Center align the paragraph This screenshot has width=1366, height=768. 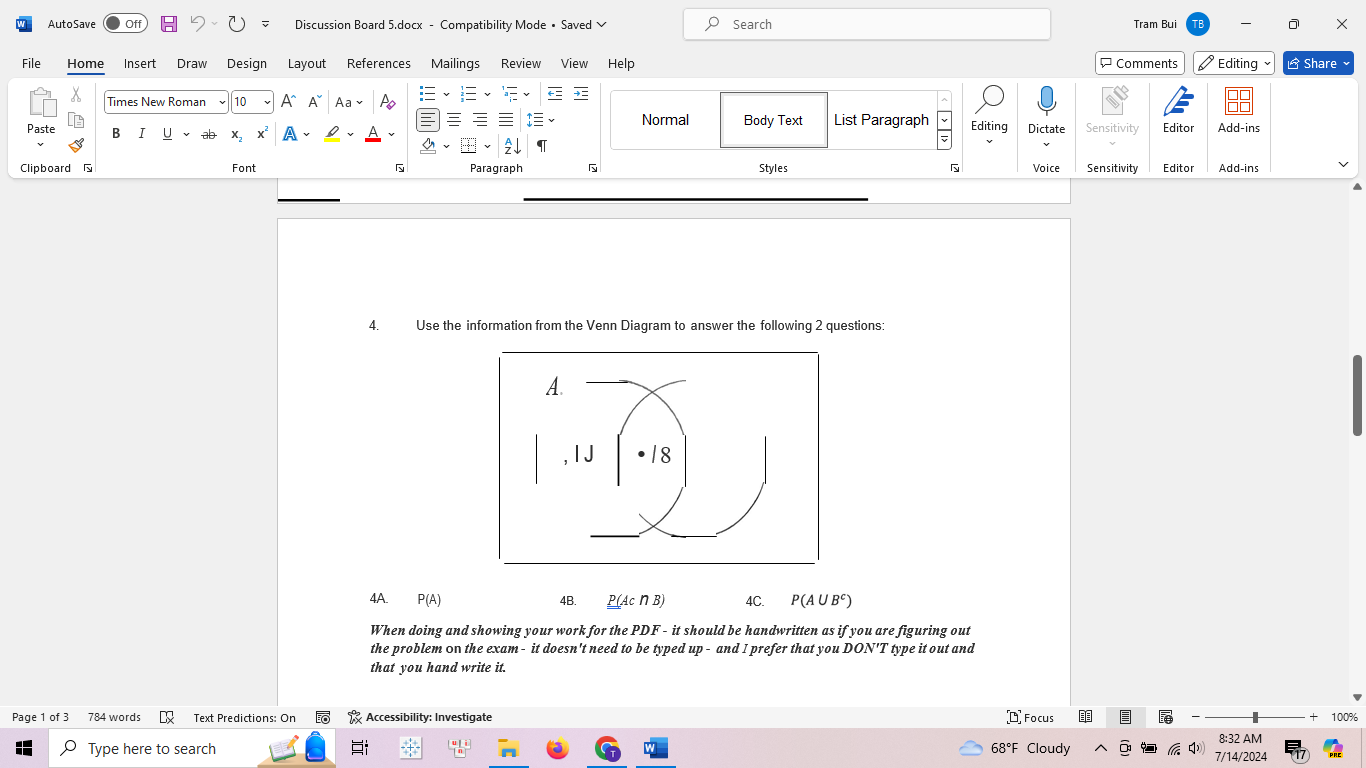[x=454, y=120]
